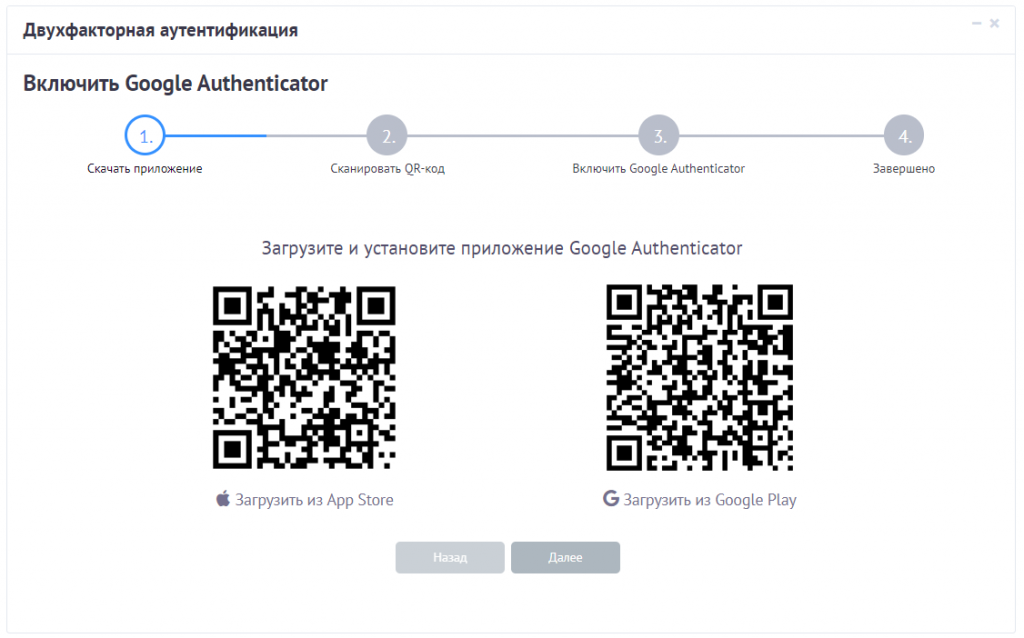Close the Двухфакторная аутентификация dialog
The height and width of the screenshot is (638, 1024).
point(994,24)
